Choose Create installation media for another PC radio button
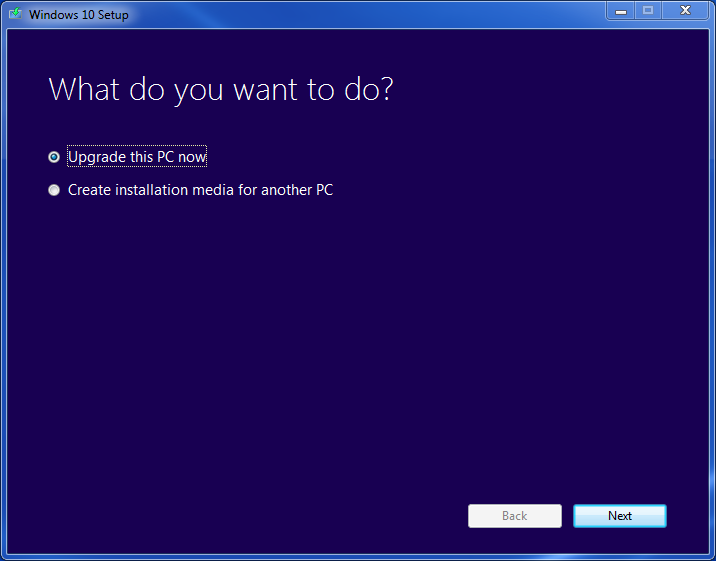 coord(54,190)
